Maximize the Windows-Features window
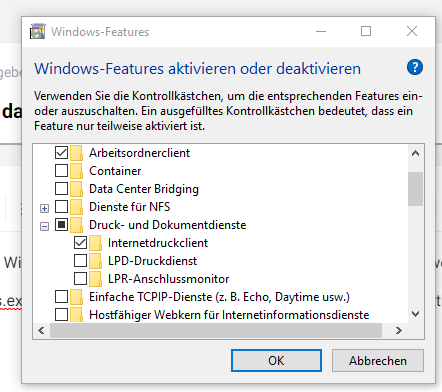Viewport: 442px width, 392px height. click(366, 31)
